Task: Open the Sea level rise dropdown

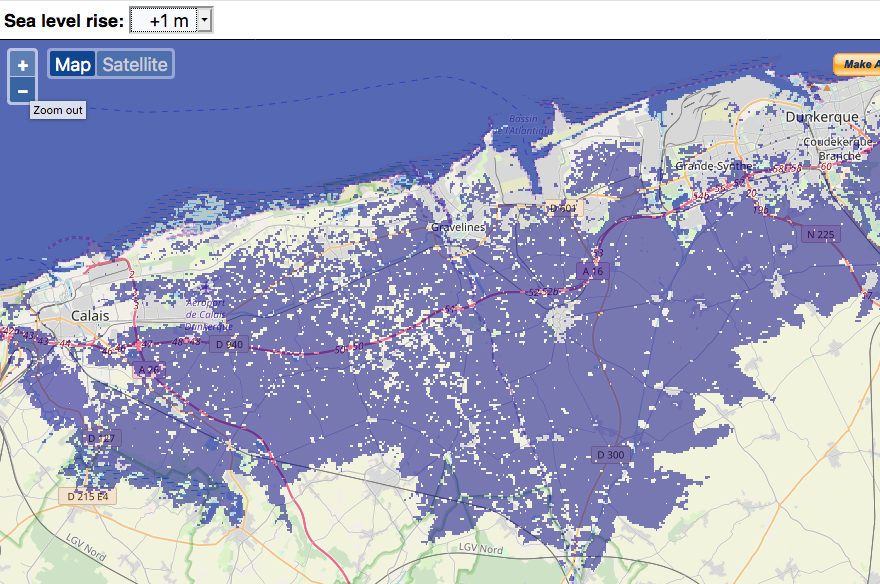Action: pyautogui.click(x=170, y=20)
